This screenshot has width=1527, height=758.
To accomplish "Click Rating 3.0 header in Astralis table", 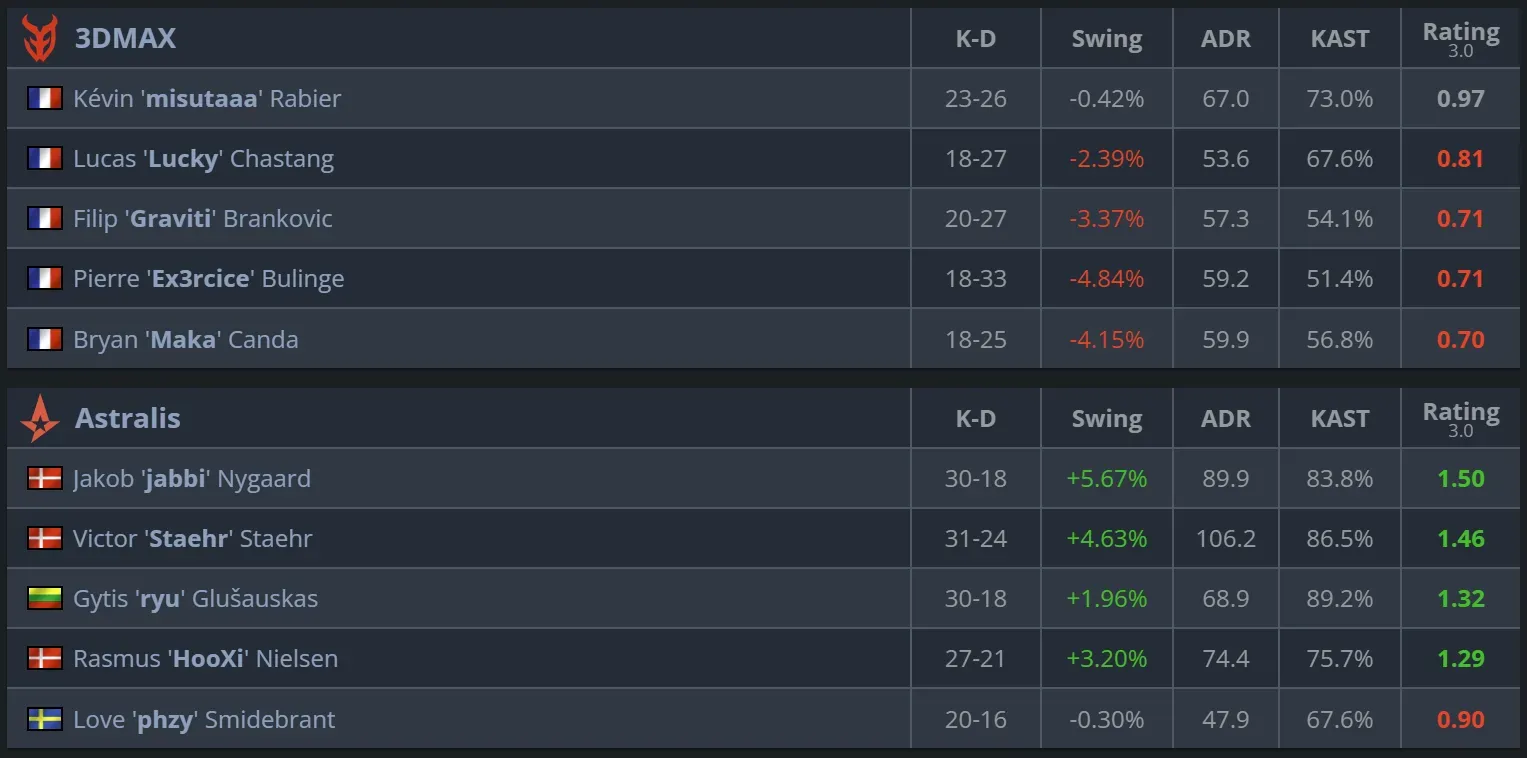I will click(1460, 419).
